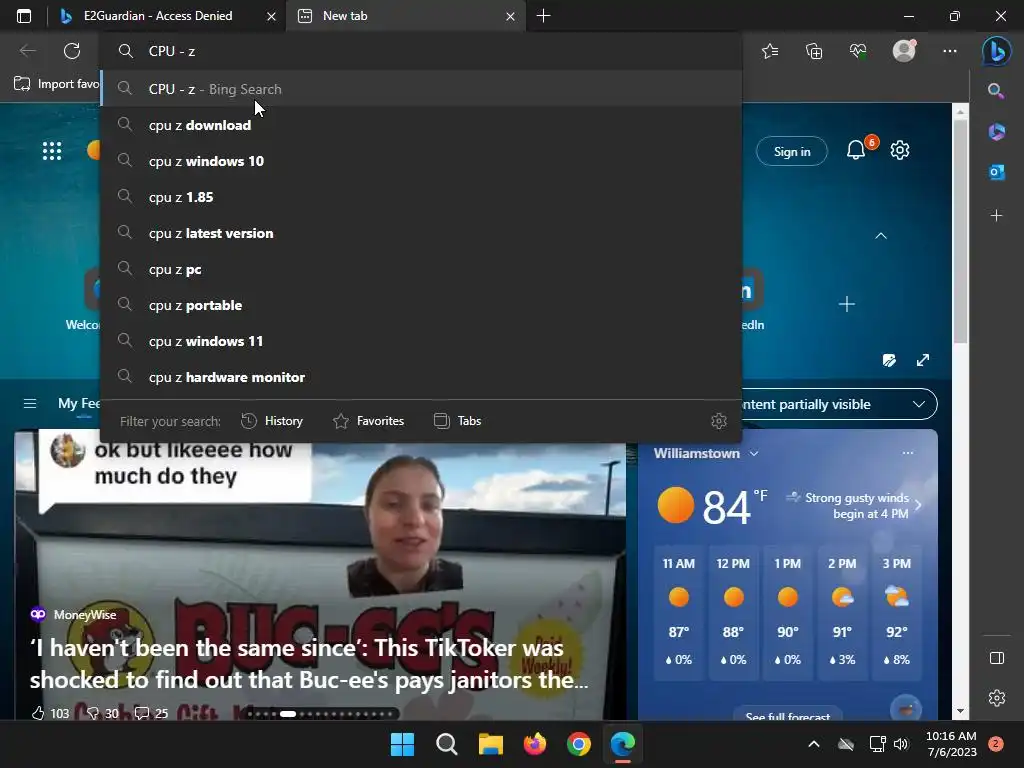The image size is (1024, 768).
Task: Filter search by History
Action: pos(272,421)
